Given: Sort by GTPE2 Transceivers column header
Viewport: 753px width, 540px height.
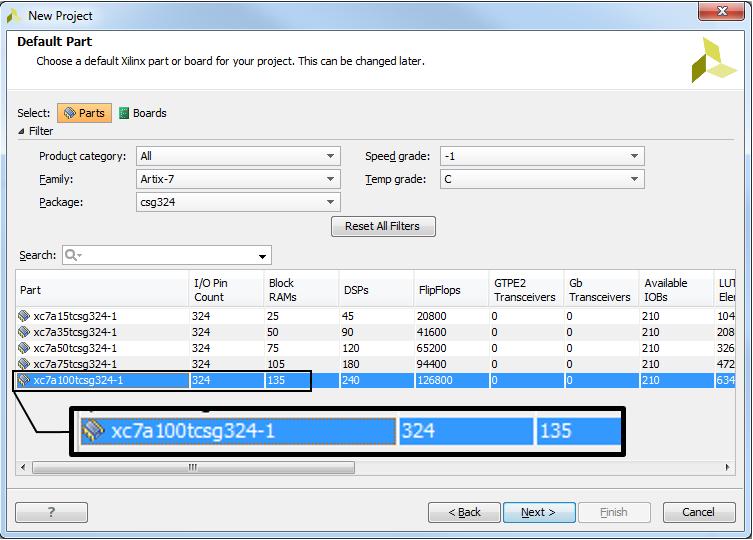Looking at the screenshot, I should coord(526,290).
